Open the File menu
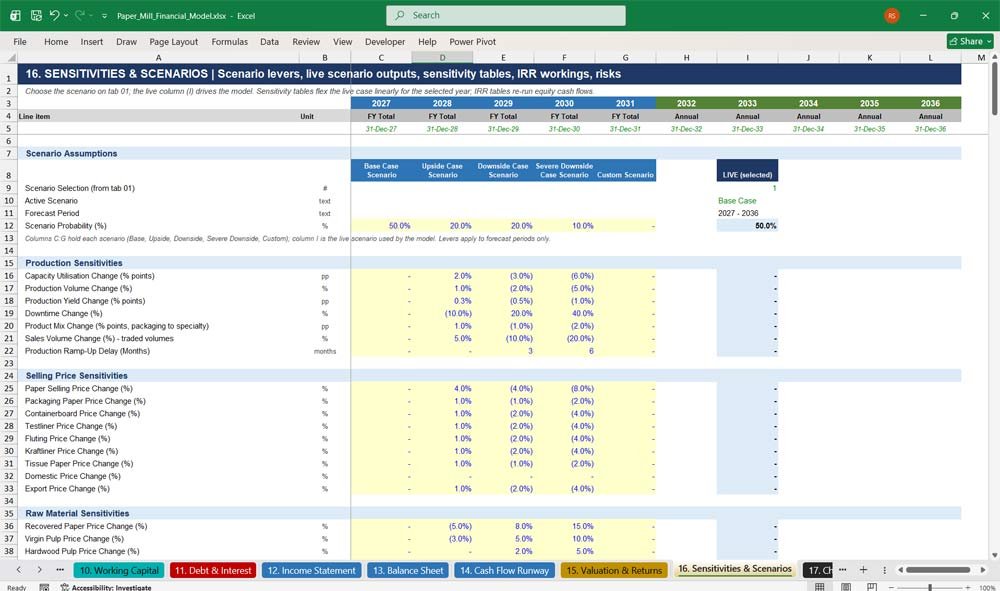 click(20, 41)
